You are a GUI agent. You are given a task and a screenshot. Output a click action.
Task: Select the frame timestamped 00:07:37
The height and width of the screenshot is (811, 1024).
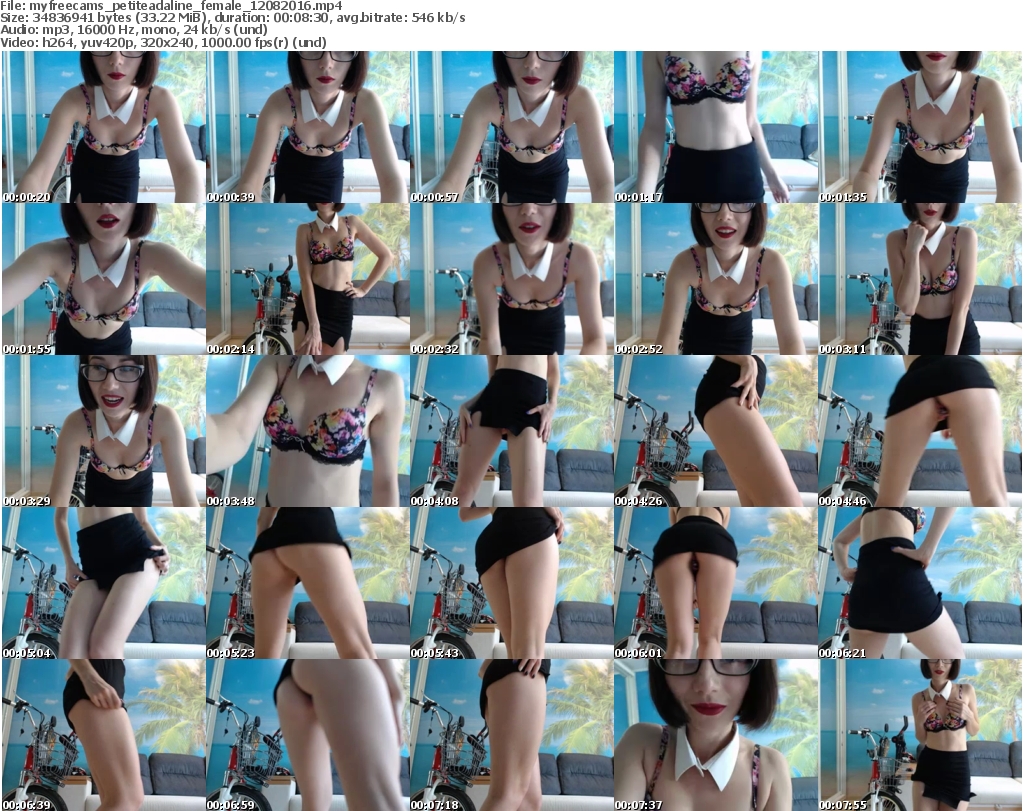[x=716, y=735]
